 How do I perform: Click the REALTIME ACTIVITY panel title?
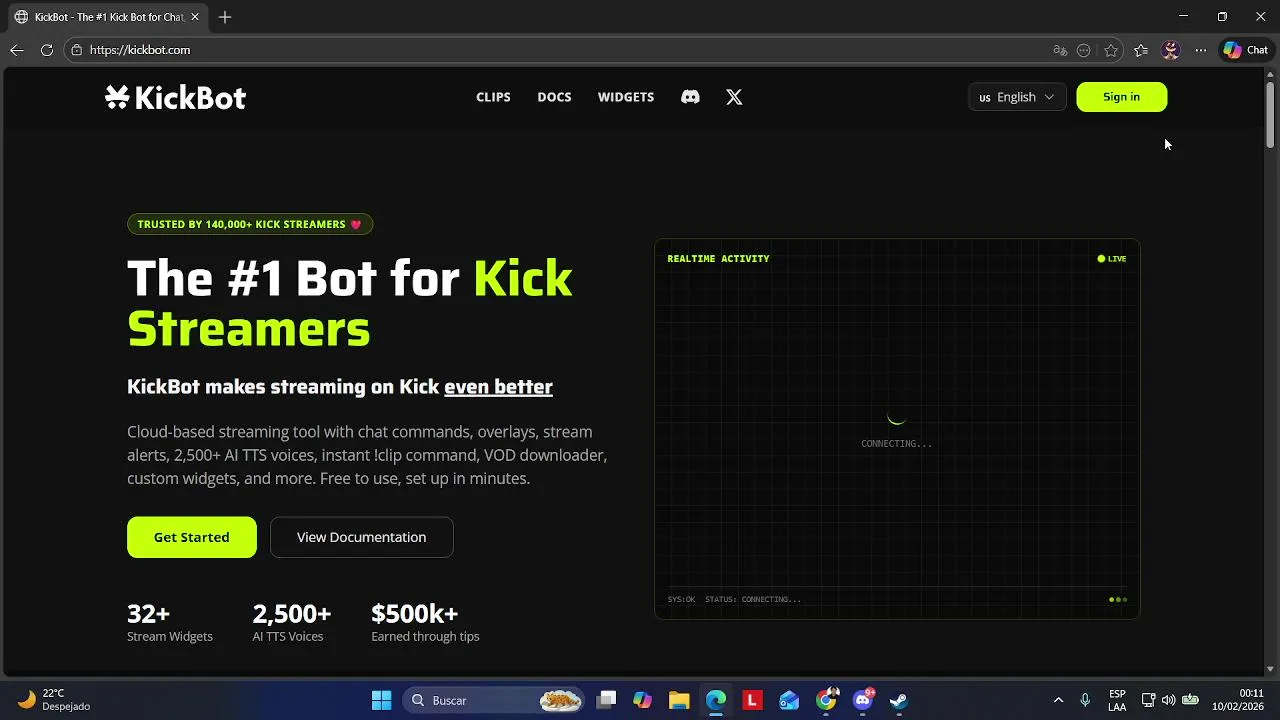[x=718, y=259]
